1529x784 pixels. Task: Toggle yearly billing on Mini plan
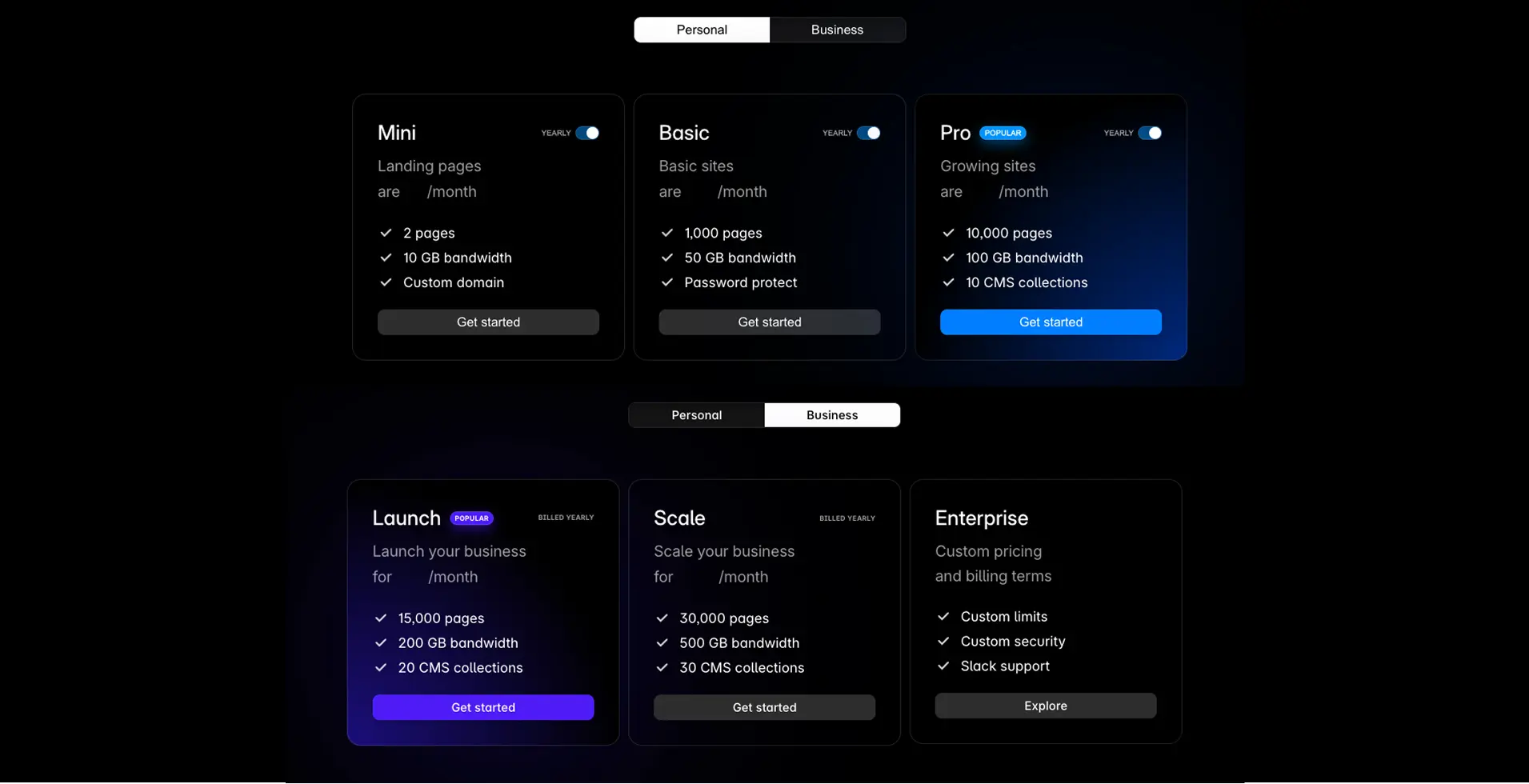[587, 133]
